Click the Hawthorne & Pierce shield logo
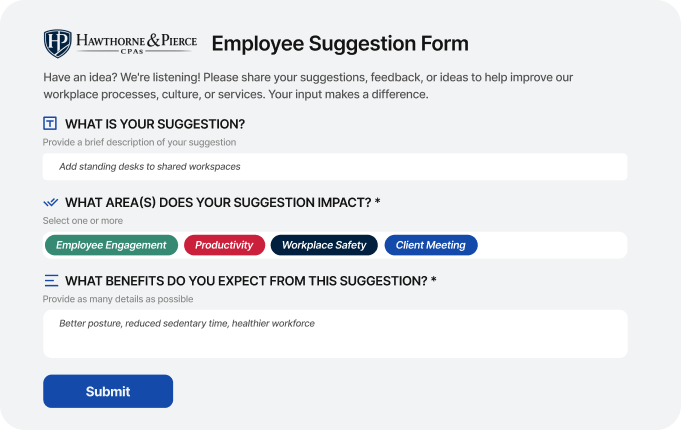This screenshot has height=430, width=681. 57,43
